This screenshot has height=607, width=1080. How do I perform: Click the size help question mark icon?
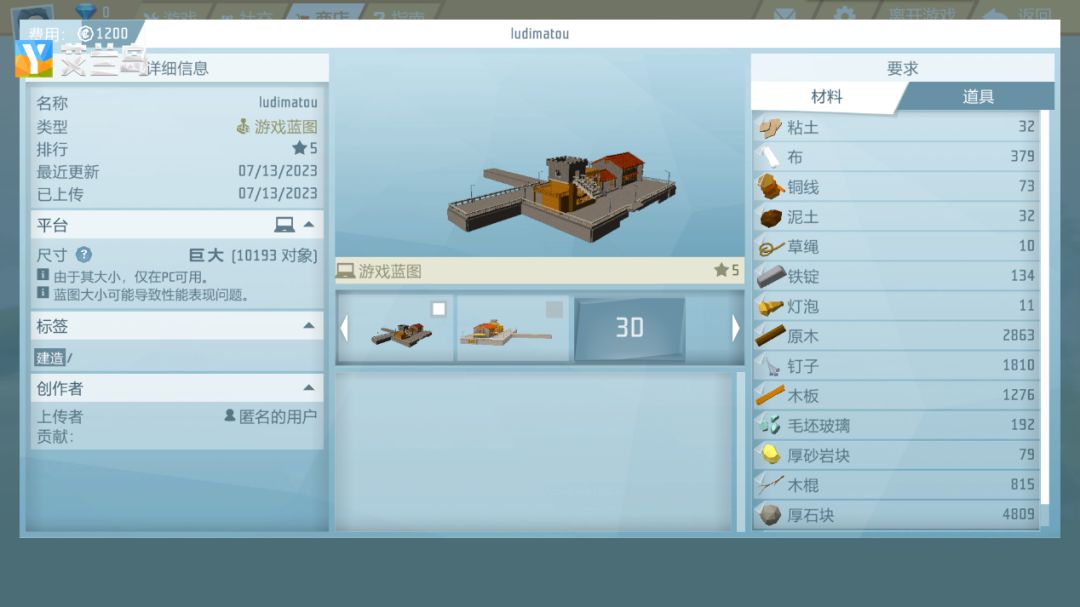[x=83, y=255]
